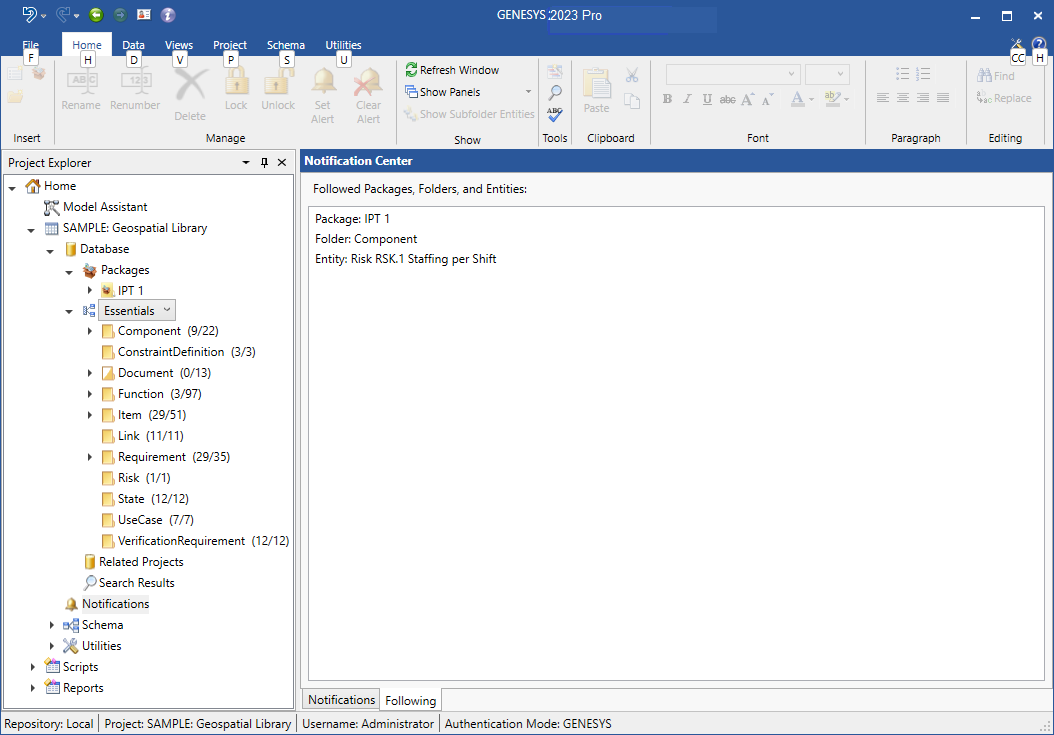The width and height of the screenshot is (1054, 735).
Task: Click the Rename ribbon button
Action: click(81, 89)
